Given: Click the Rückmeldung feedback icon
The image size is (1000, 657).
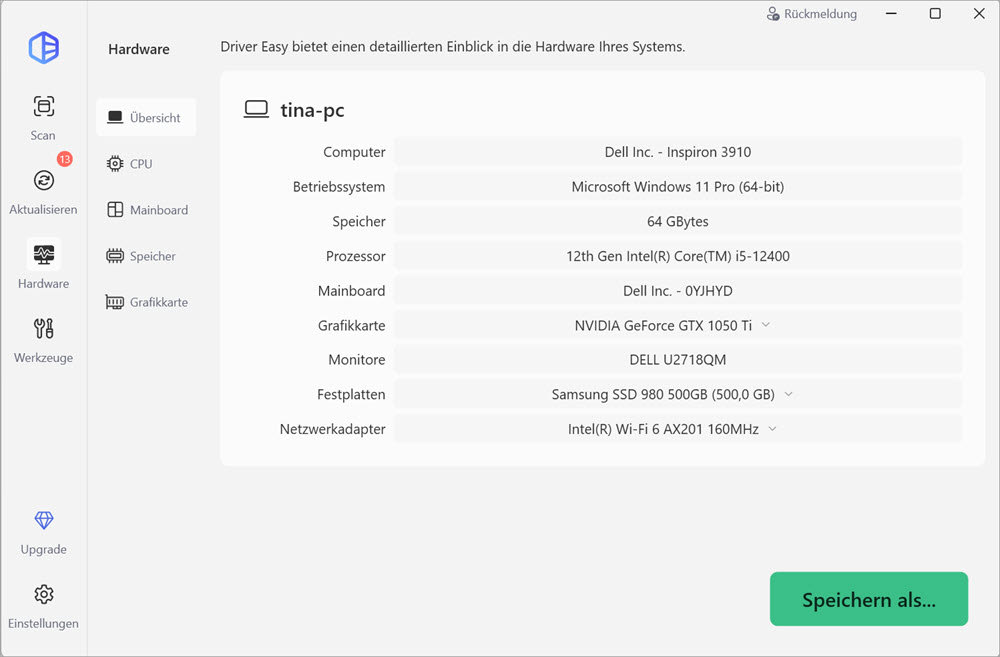Looking at the screenshot, I should [x=773, y=13].
